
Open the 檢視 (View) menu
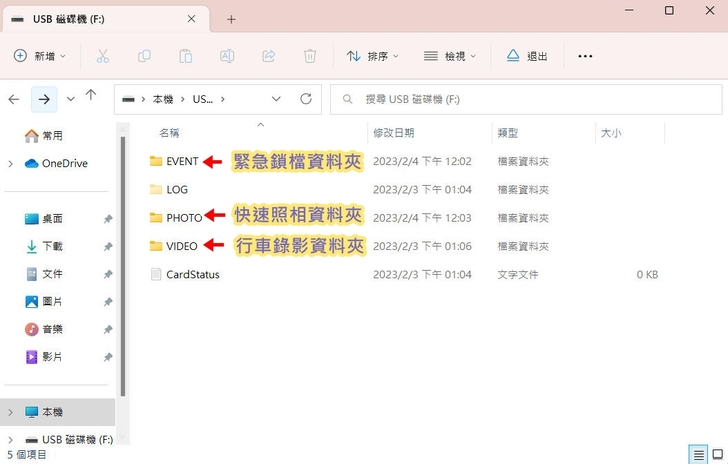[x=450, y=56]
